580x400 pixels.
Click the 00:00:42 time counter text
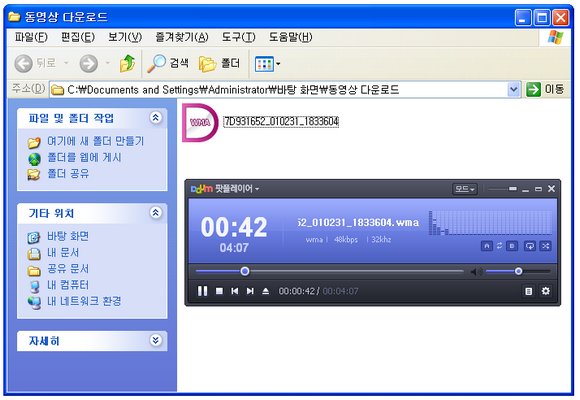297,291
